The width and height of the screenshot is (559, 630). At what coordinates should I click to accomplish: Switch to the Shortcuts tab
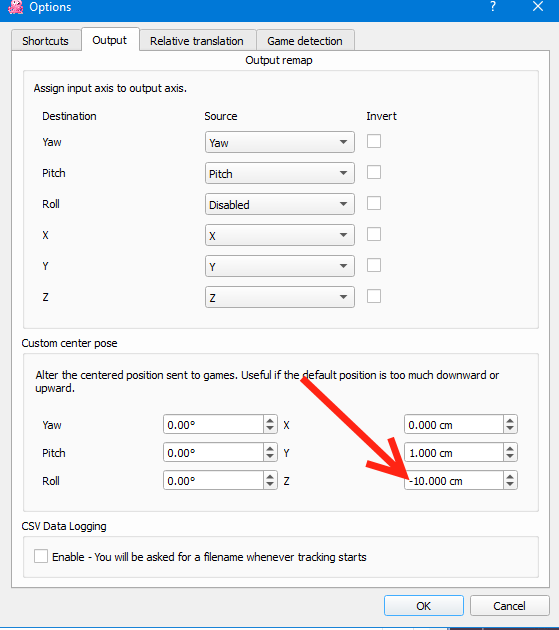pyautogui.click(x=46, y=41)
